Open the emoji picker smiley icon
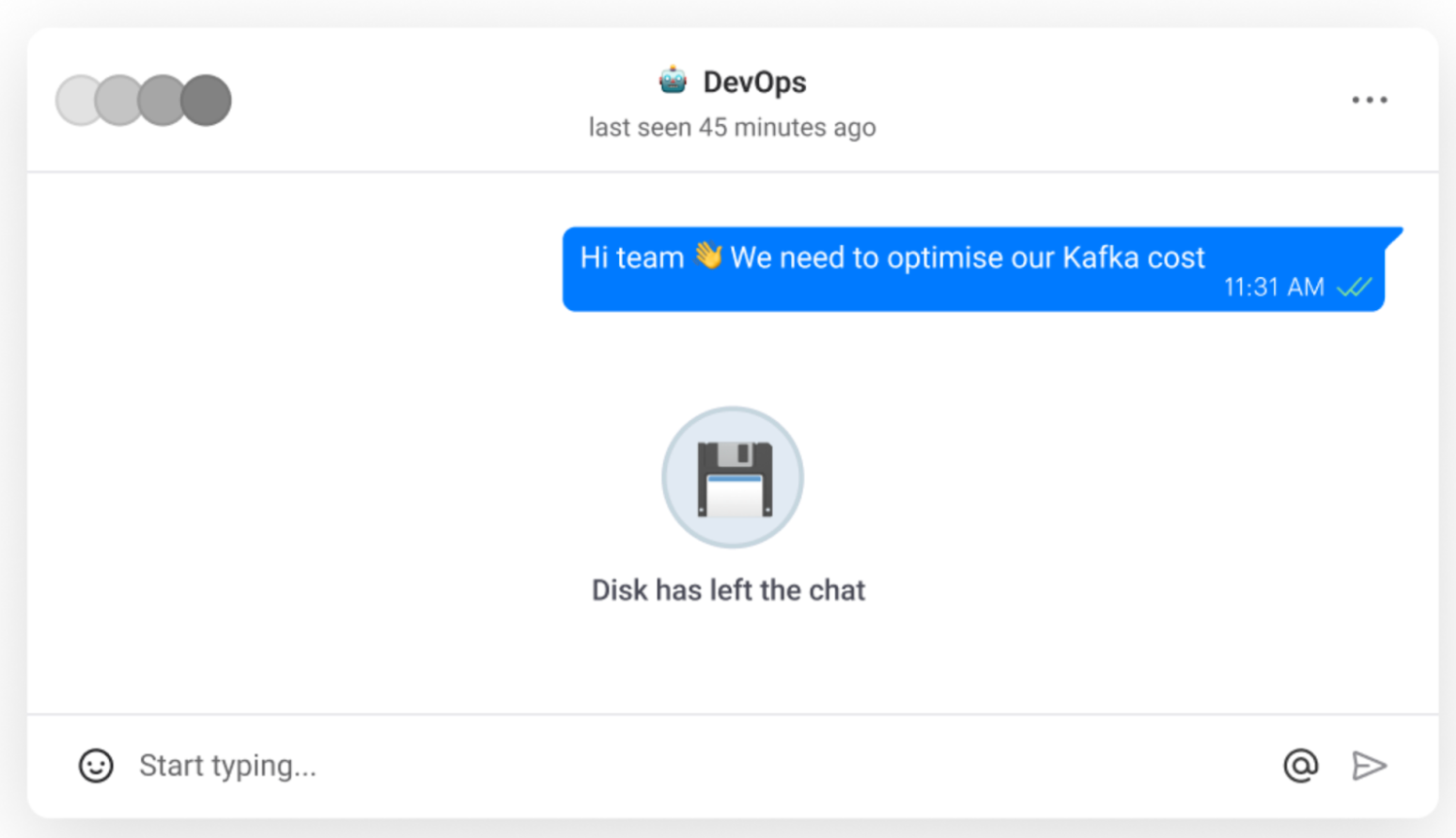This screenshot has width=1456, height=838. (96, 766)
